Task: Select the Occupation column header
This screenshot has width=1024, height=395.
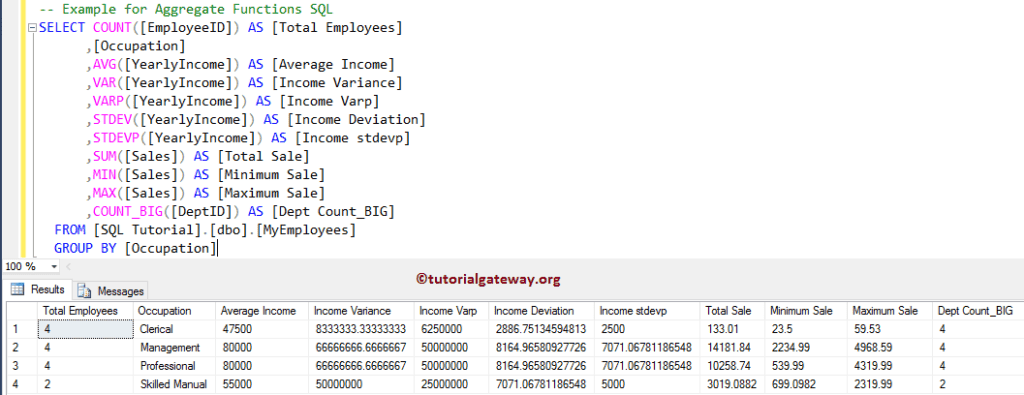Action: click(x=174, y=311)
